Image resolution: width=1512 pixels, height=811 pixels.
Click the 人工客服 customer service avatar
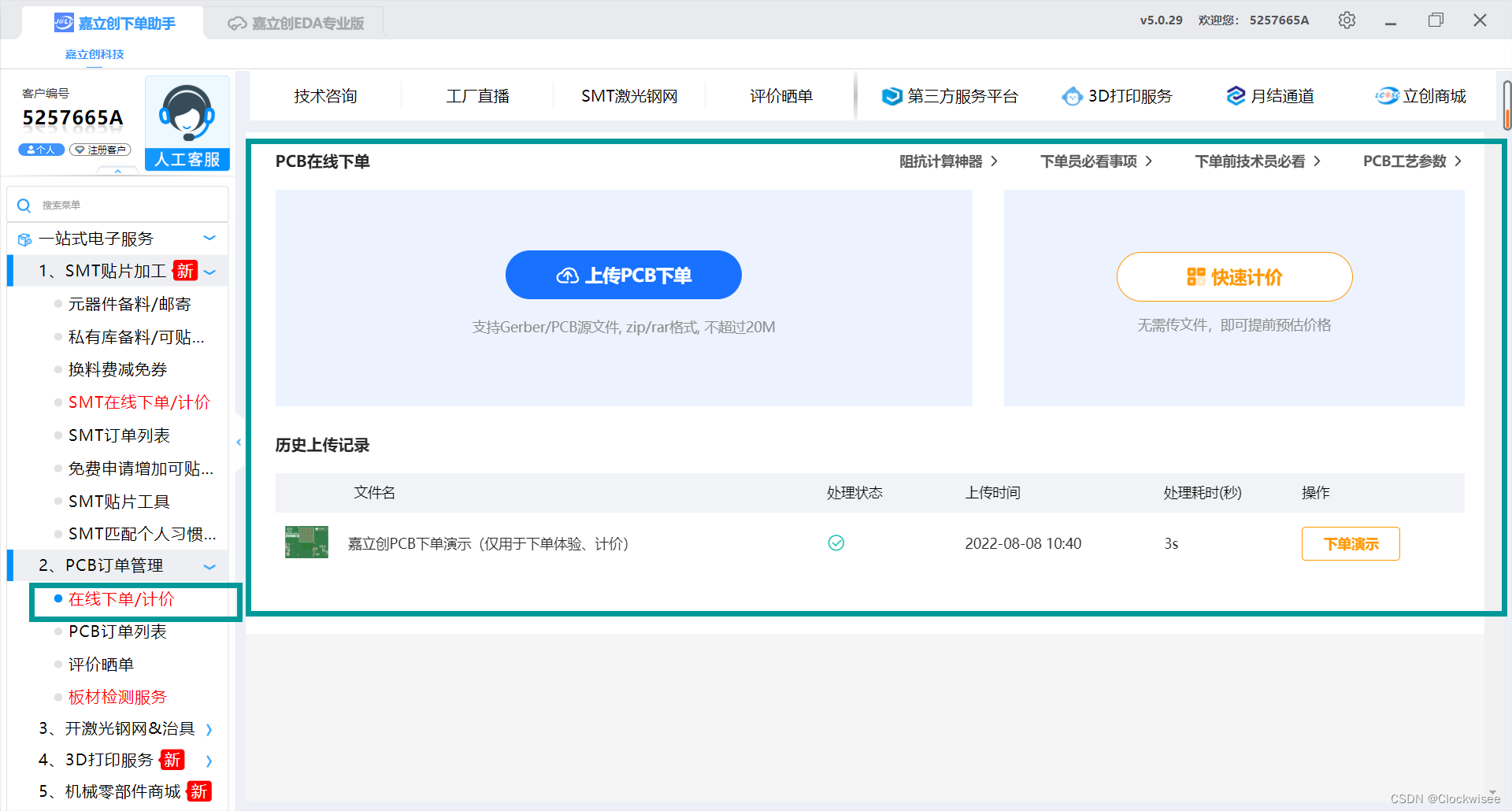[x=187, y=123]
